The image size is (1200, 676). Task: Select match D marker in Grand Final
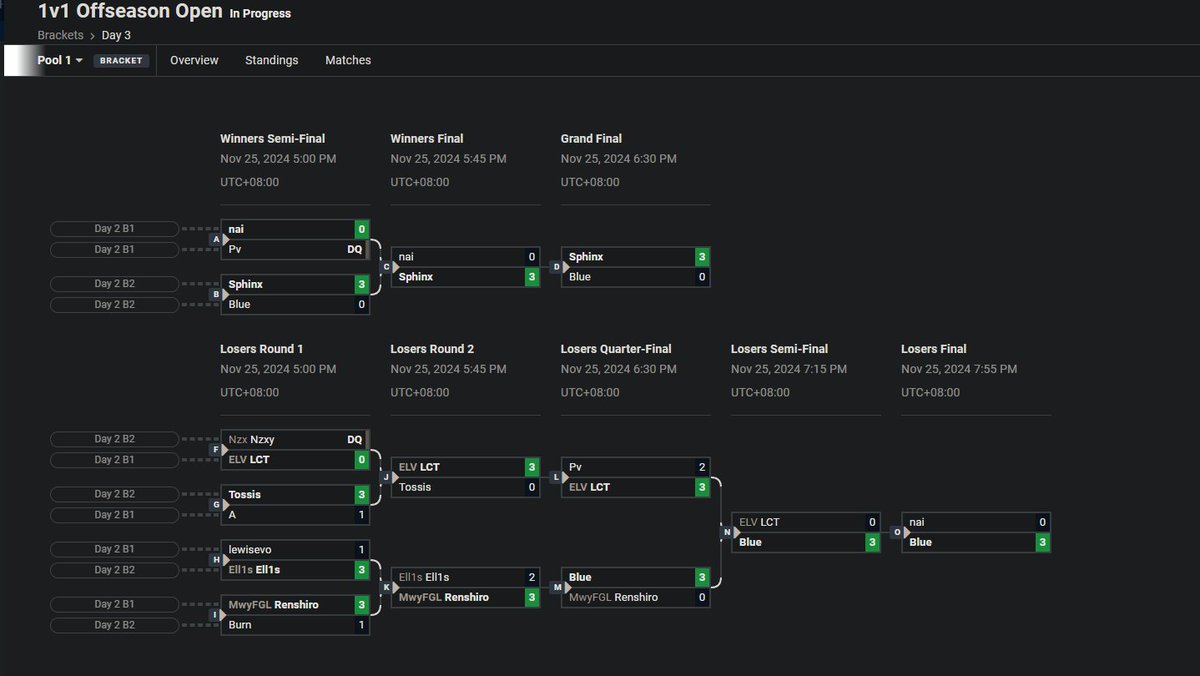556,267
